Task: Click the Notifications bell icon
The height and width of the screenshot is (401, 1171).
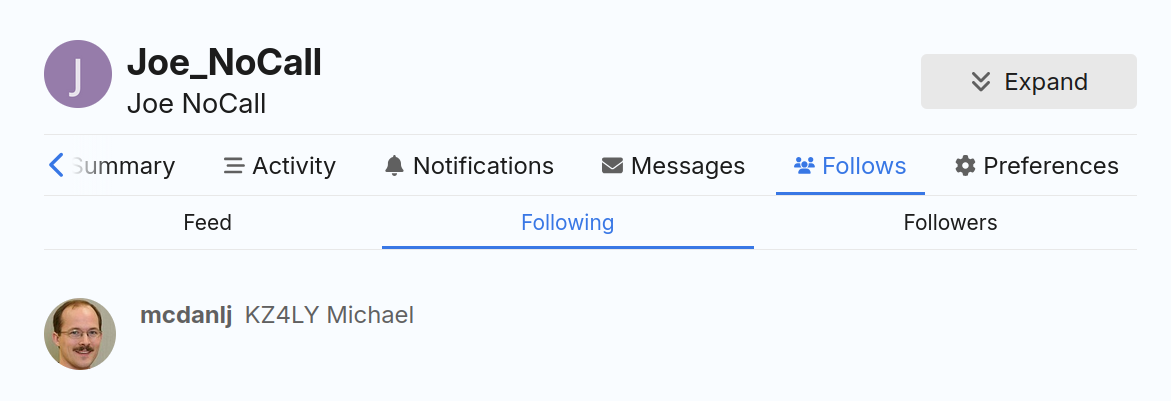Action: (x=394, y=166)
